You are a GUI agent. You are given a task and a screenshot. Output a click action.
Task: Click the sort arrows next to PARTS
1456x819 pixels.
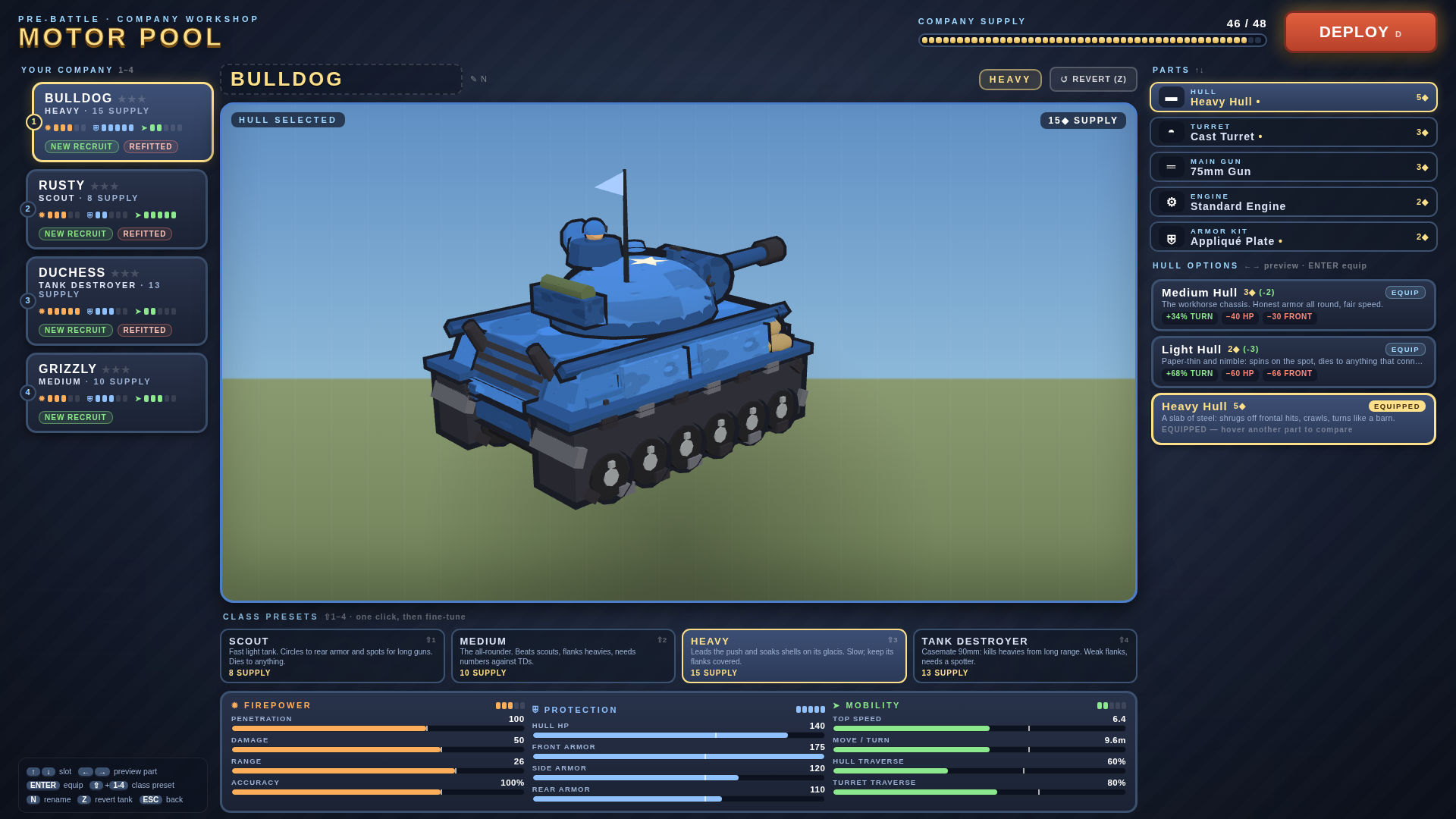click(x=1200, y=71)
